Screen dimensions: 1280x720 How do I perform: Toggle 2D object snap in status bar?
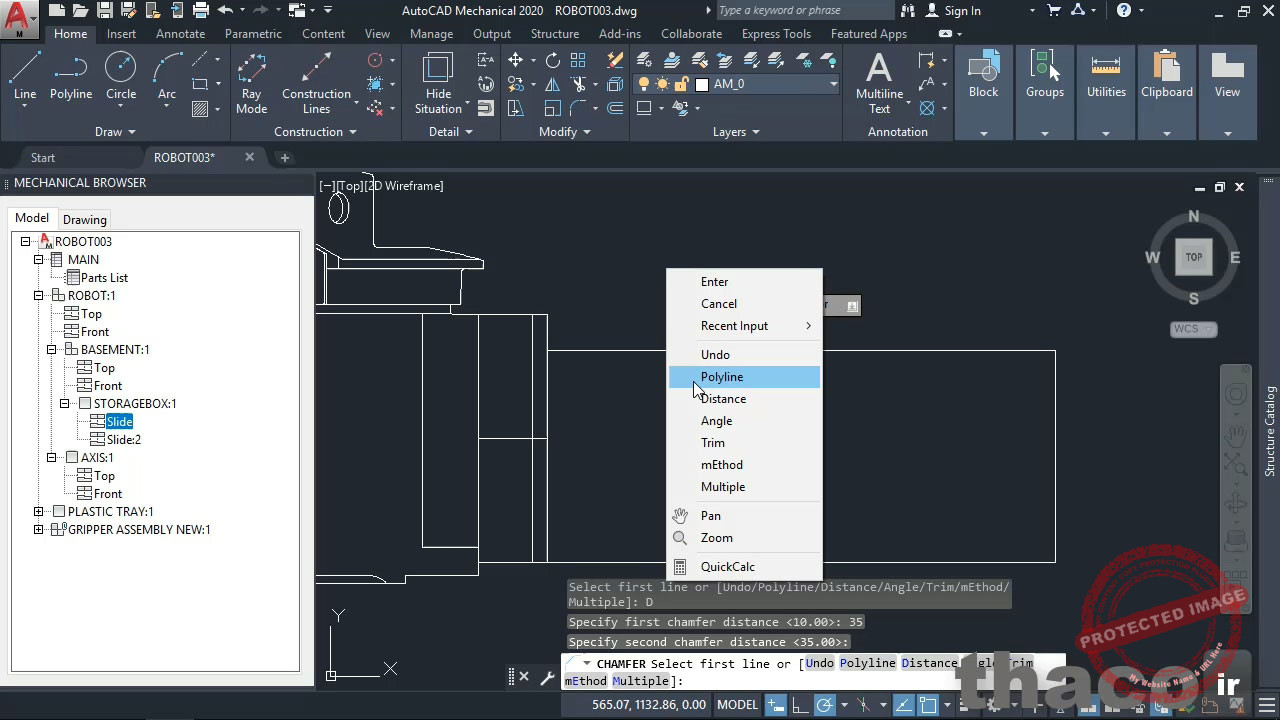pos(928,705)
